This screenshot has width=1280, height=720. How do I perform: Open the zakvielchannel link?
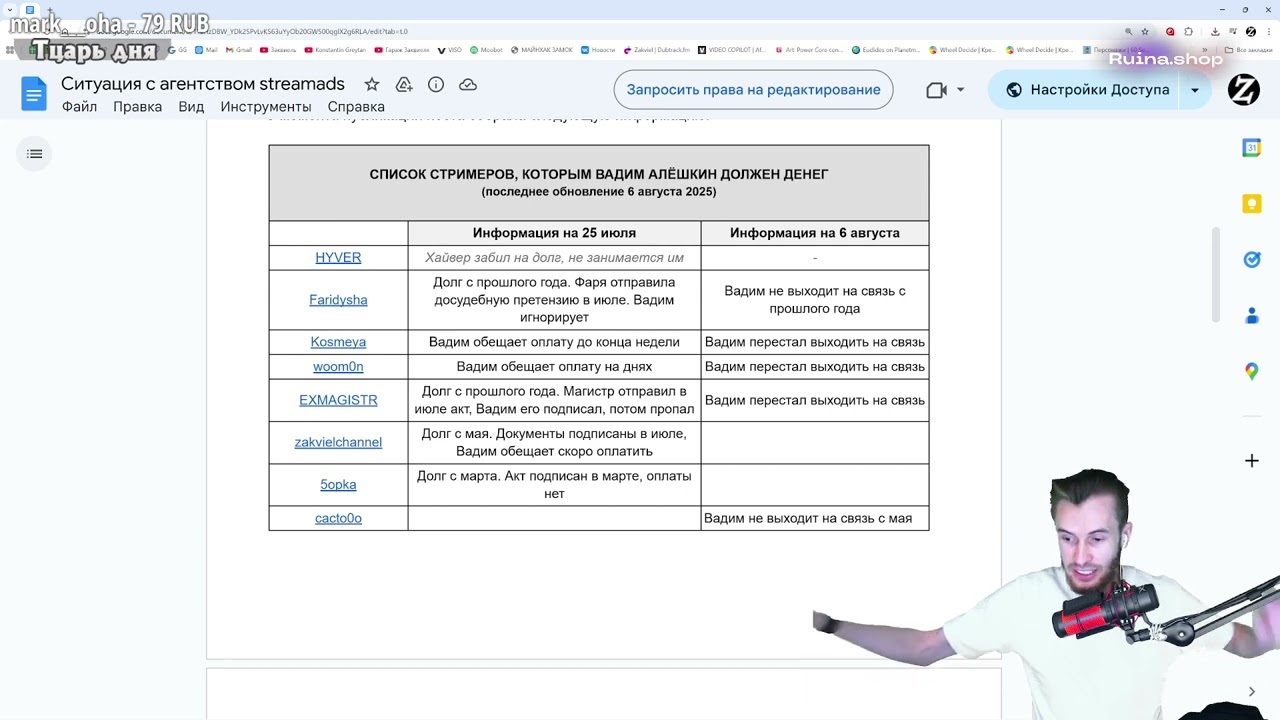coord(338,442)
